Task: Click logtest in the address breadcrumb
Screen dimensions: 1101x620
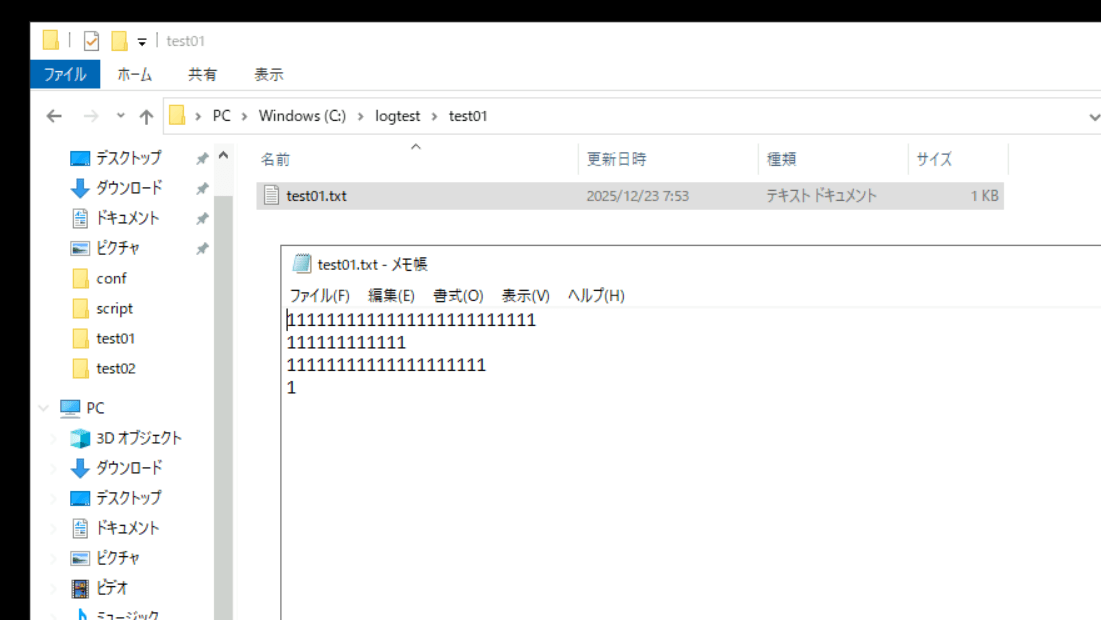Action: point(397,116)
